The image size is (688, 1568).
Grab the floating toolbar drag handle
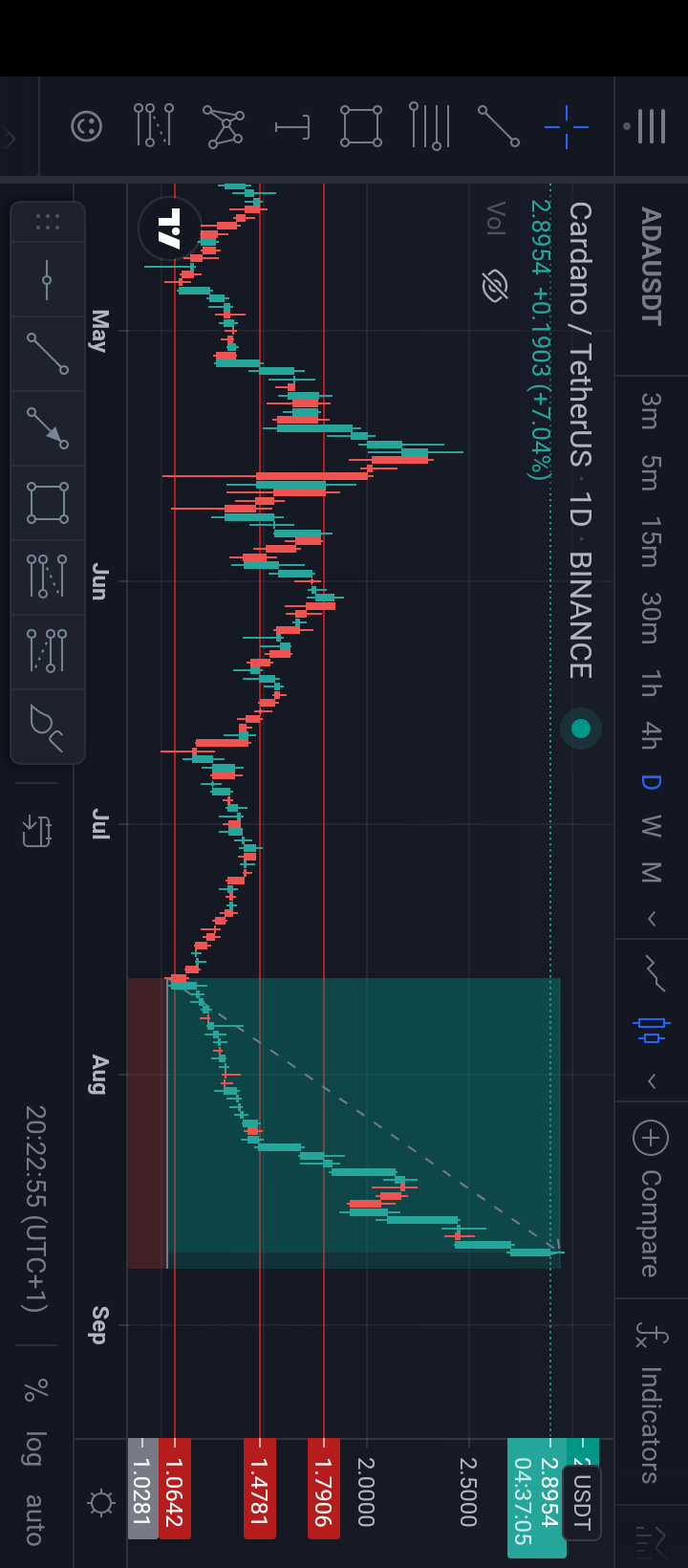[48, 222]
